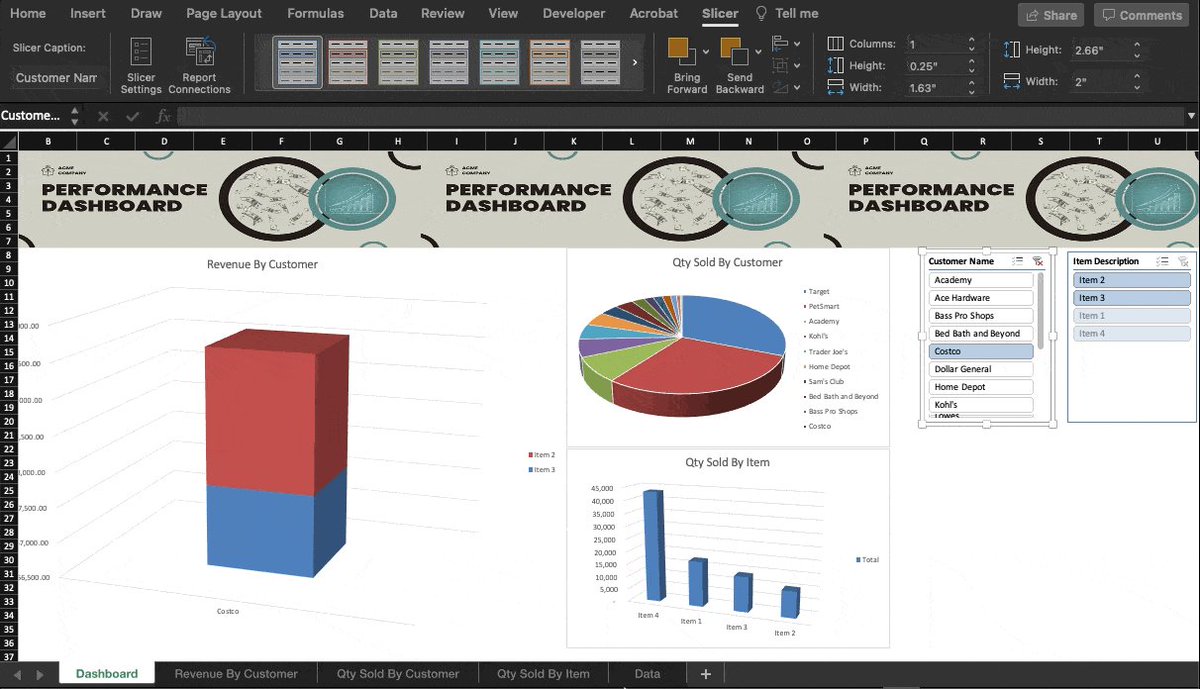The image size is (1200, 689).
Task: Click the formula bar cancel X
Action: (x=103, y=116)
